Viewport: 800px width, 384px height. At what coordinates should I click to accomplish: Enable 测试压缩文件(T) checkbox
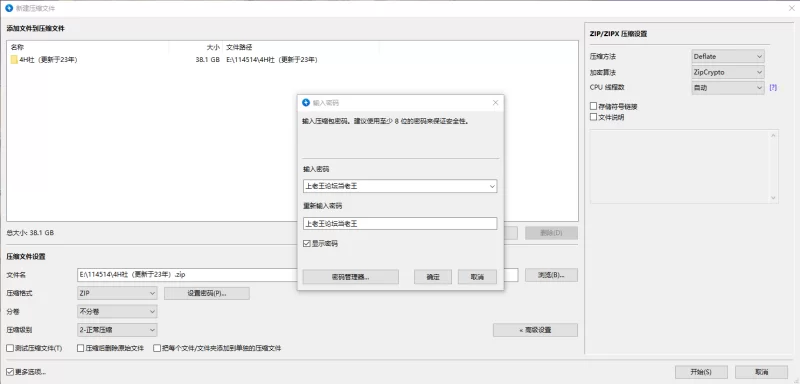(10, 348)
